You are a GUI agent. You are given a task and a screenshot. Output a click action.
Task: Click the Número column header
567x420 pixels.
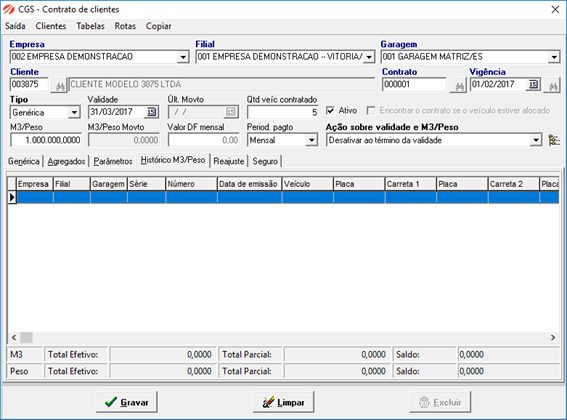(191, 184)
